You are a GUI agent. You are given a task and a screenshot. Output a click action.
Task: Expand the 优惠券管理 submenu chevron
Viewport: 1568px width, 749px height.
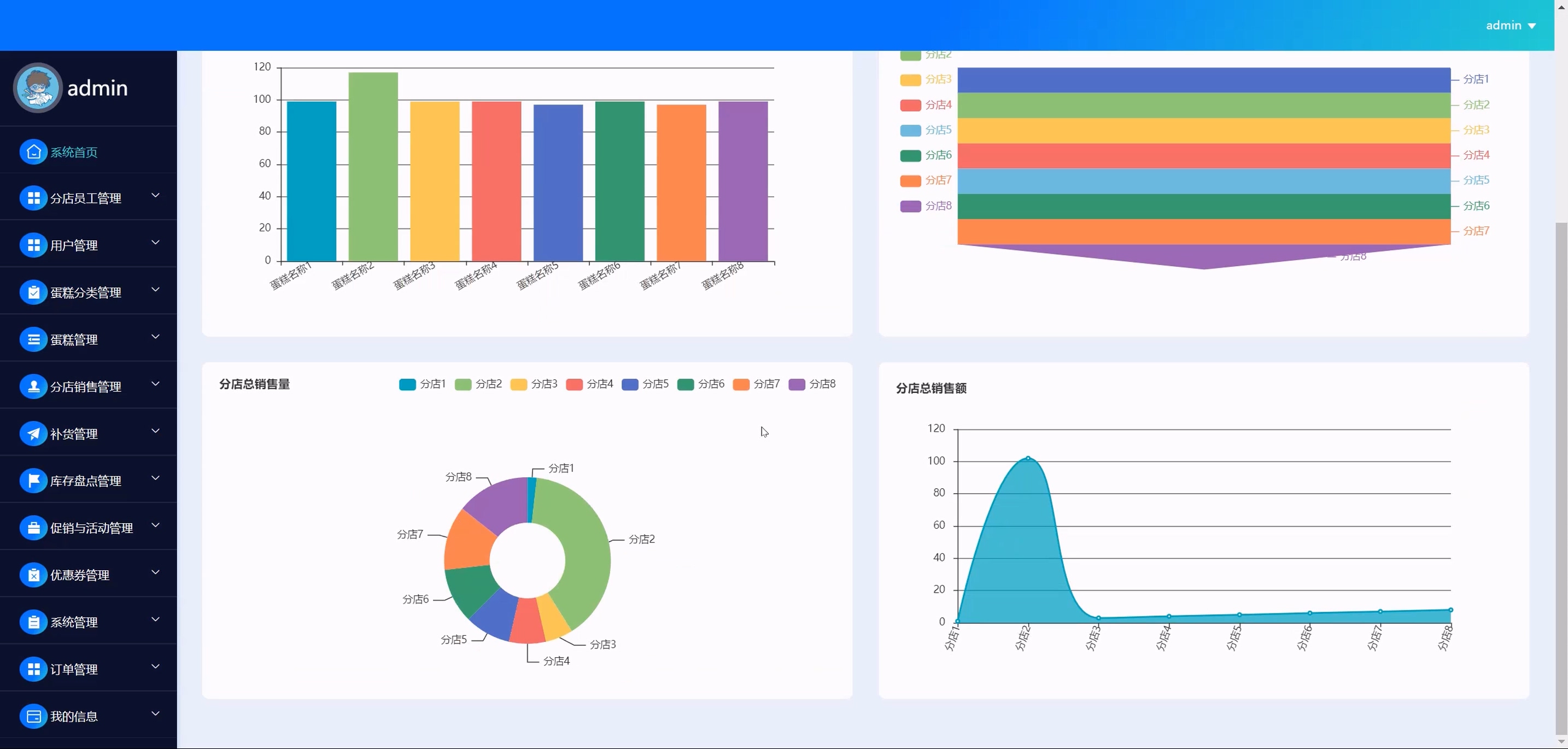coord(155,572)
